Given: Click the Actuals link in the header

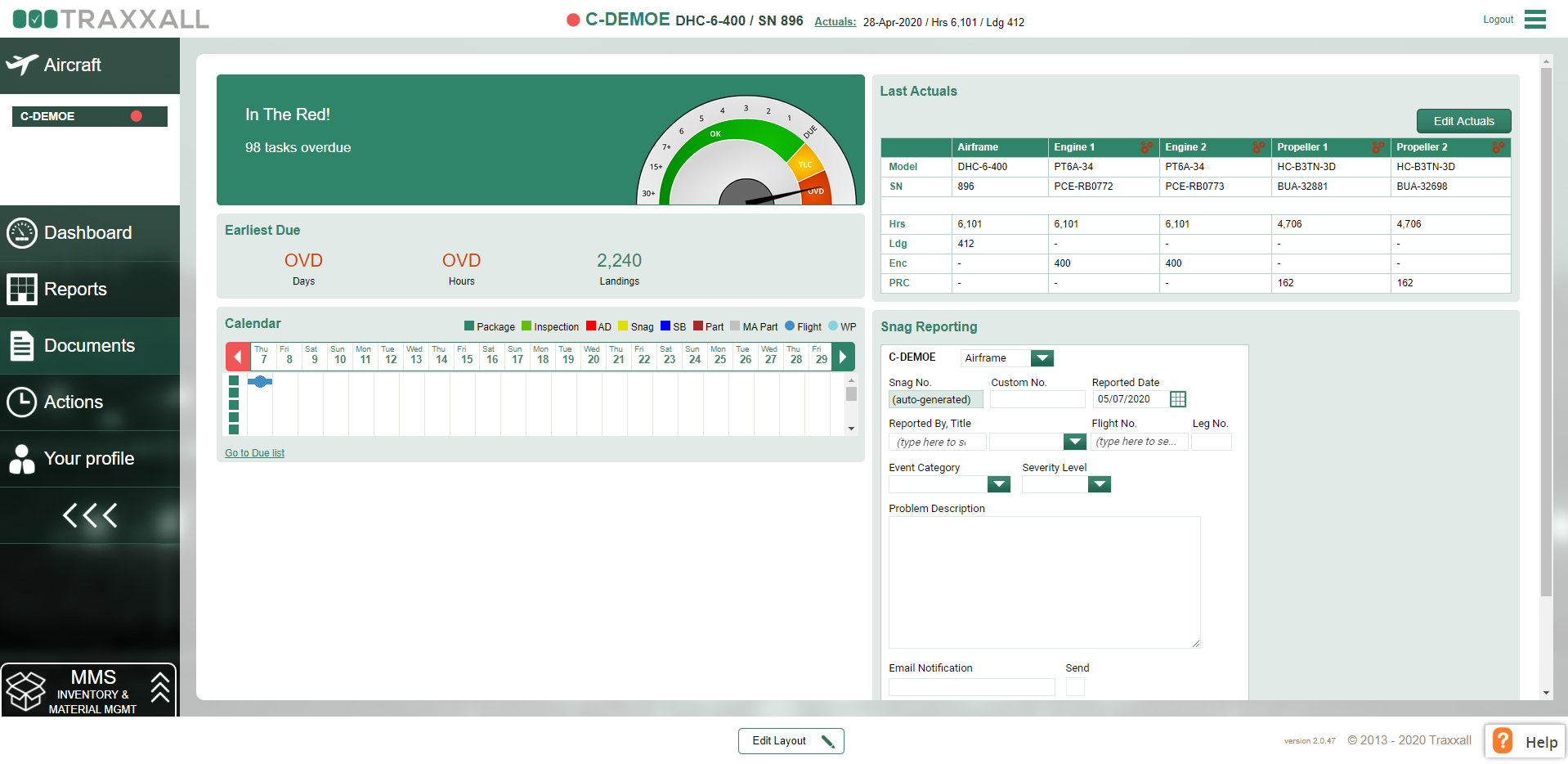Looking at the screenshot, I should tap(835, 22).
